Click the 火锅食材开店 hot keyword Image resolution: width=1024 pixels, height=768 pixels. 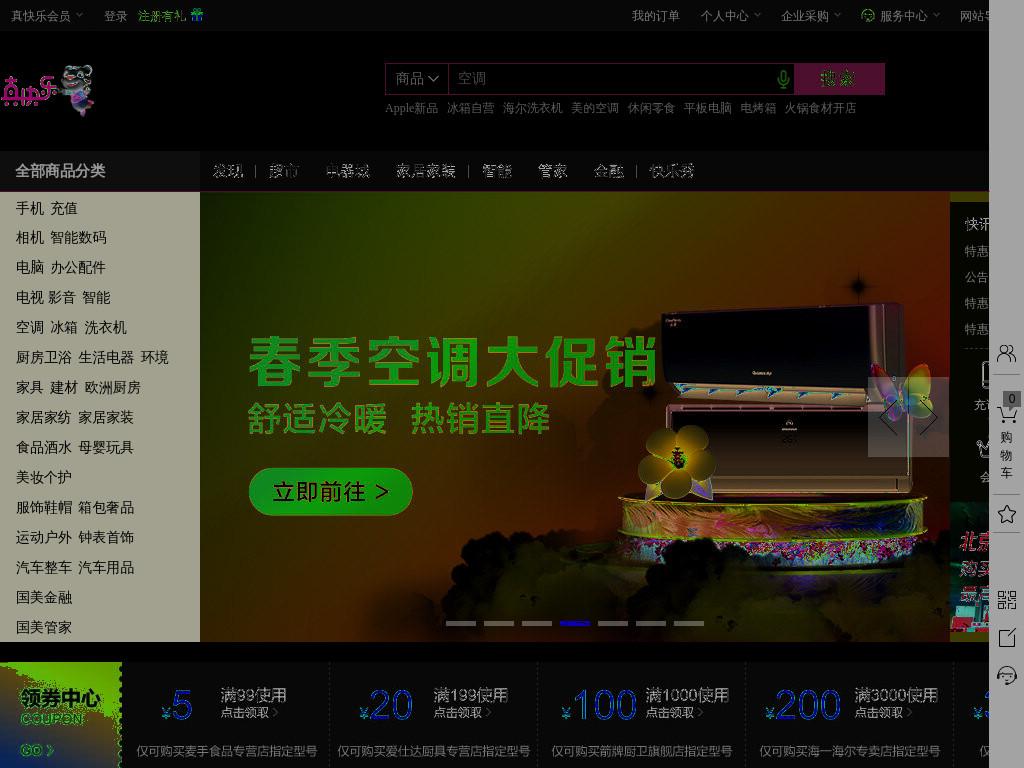pyautogui.click(x=820, y=108)
